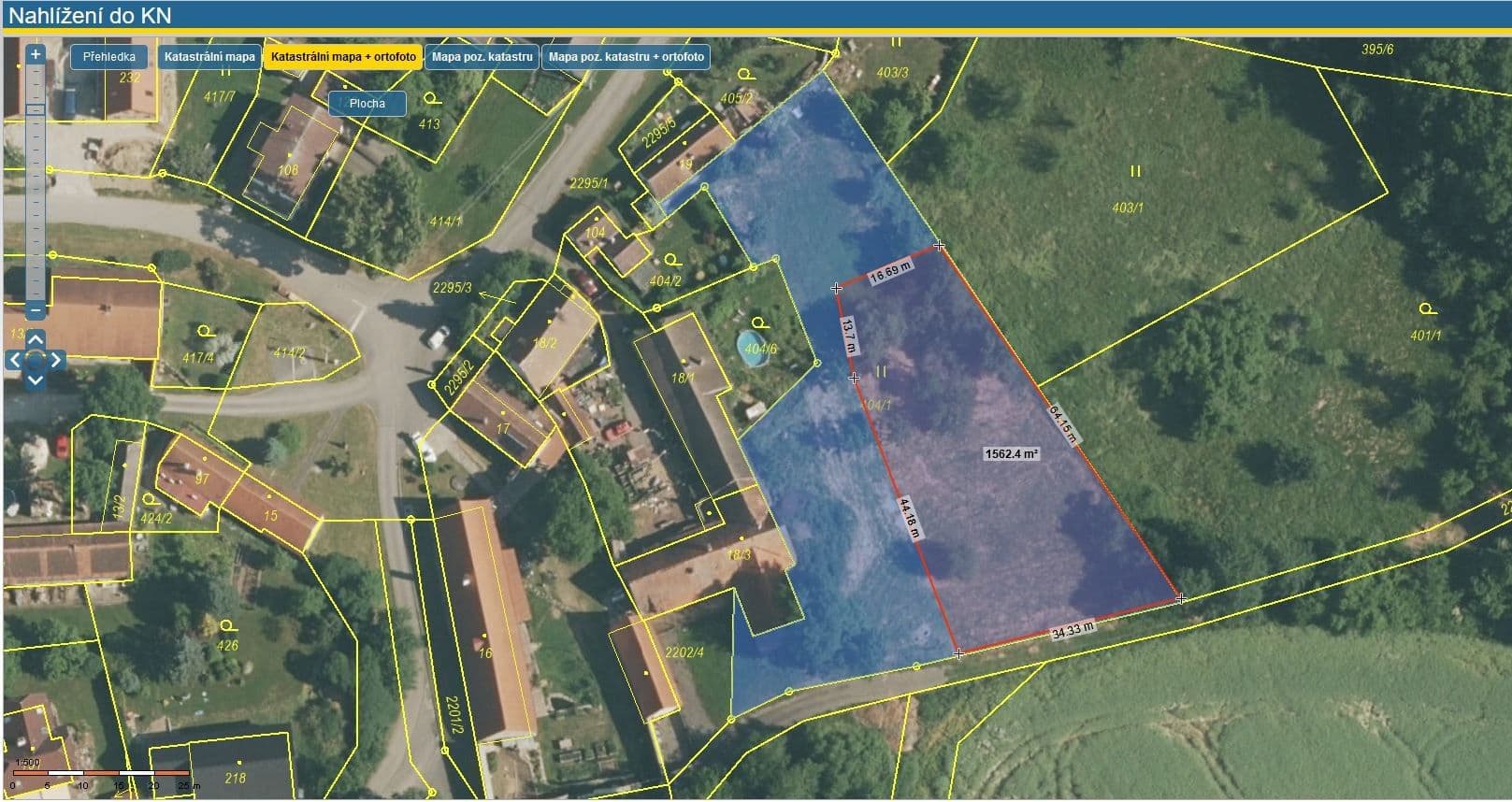The image size is (1512, 802).
Task: Click the zoom in plus button
Action: 36,55
